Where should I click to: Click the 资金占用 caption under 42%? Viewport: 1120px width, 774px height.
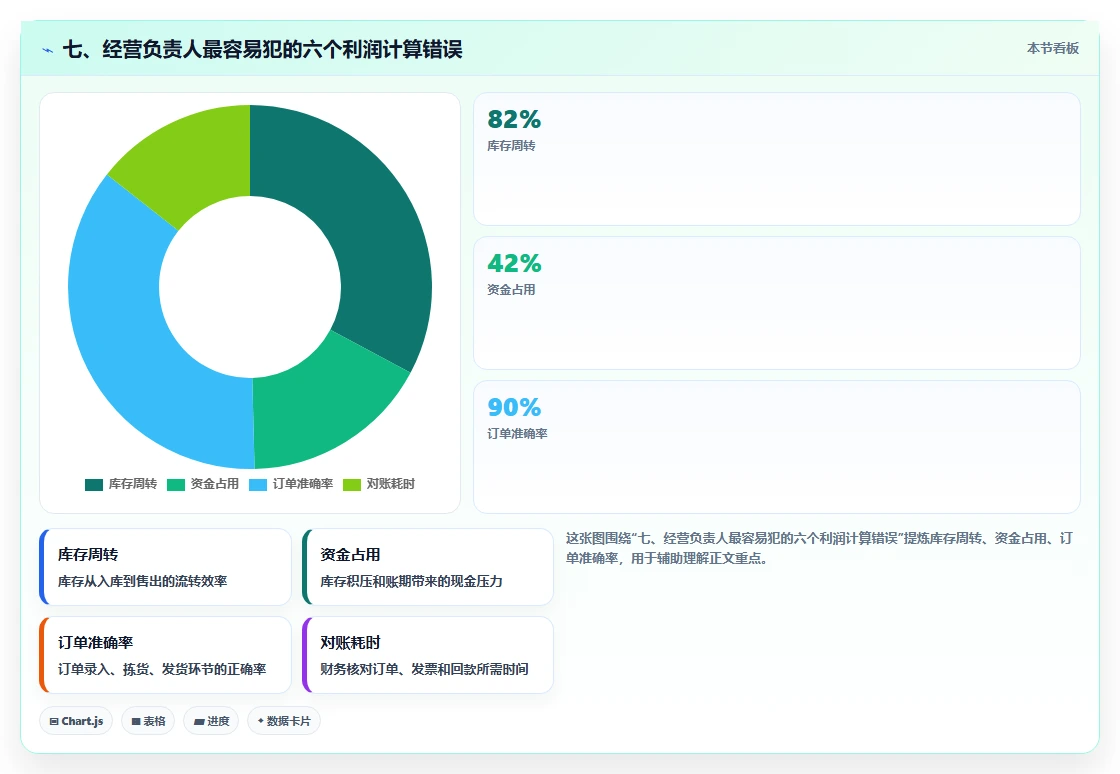tap(511, 290)
